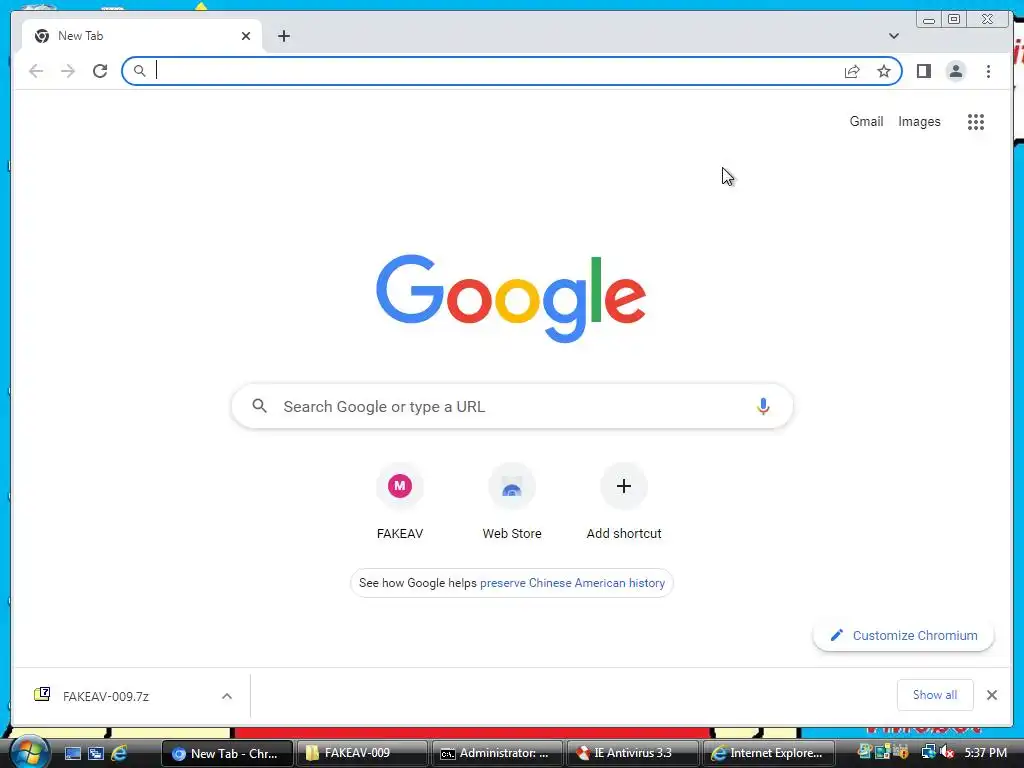Click the 5:37 PM clock
This screenshot has height=768, width=1024.
tap(985, 753)
